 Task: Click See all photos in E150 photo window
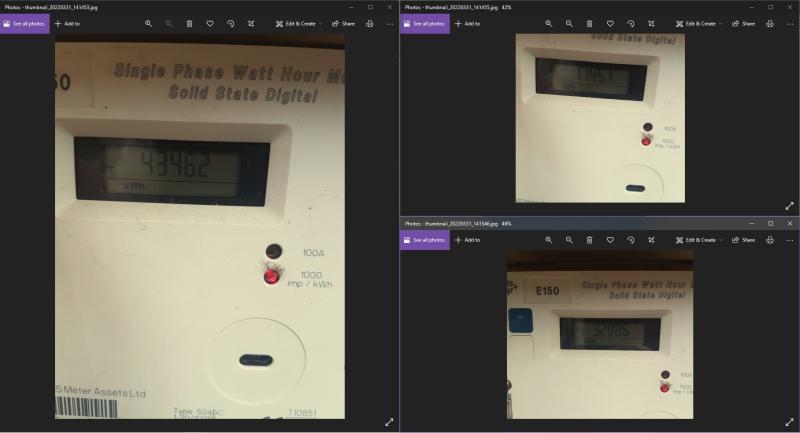425,240
